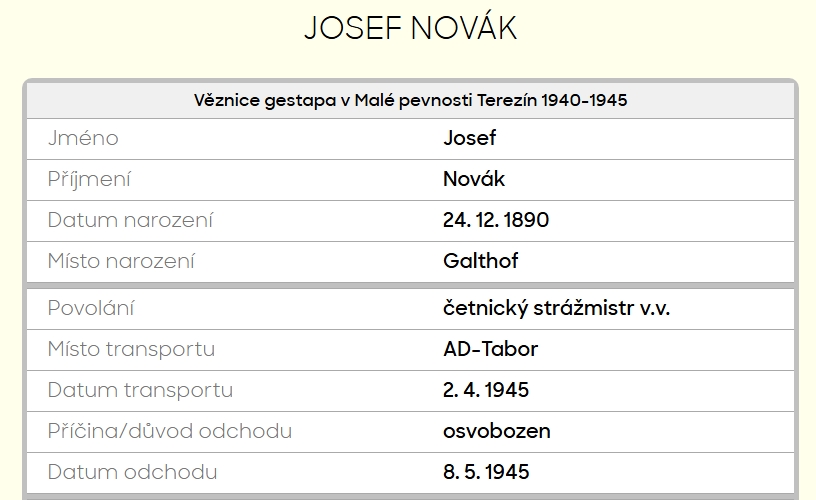Click the Místo narození label
The width and height of the screenshot is (816, 500).
[121, 262]
